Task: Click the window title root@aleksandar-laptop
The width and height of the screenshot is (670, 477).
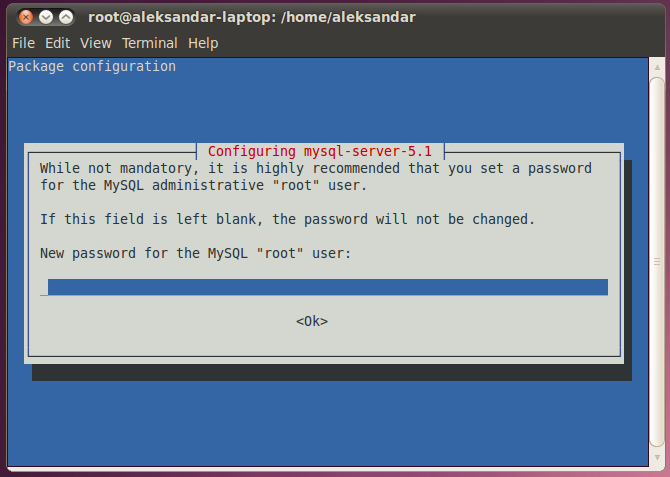Action: (x=252, y=17)
